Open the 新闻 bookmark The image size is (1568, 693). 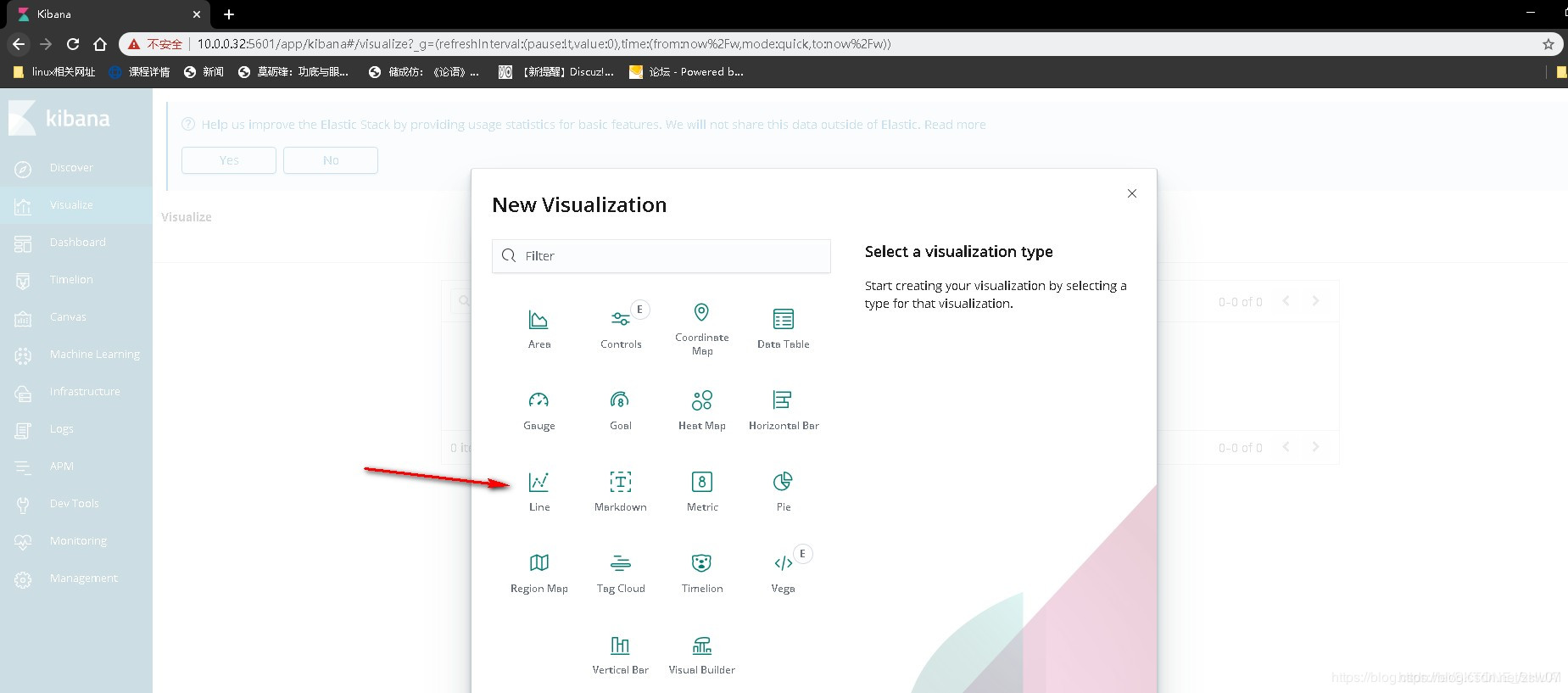click(204, 72)
